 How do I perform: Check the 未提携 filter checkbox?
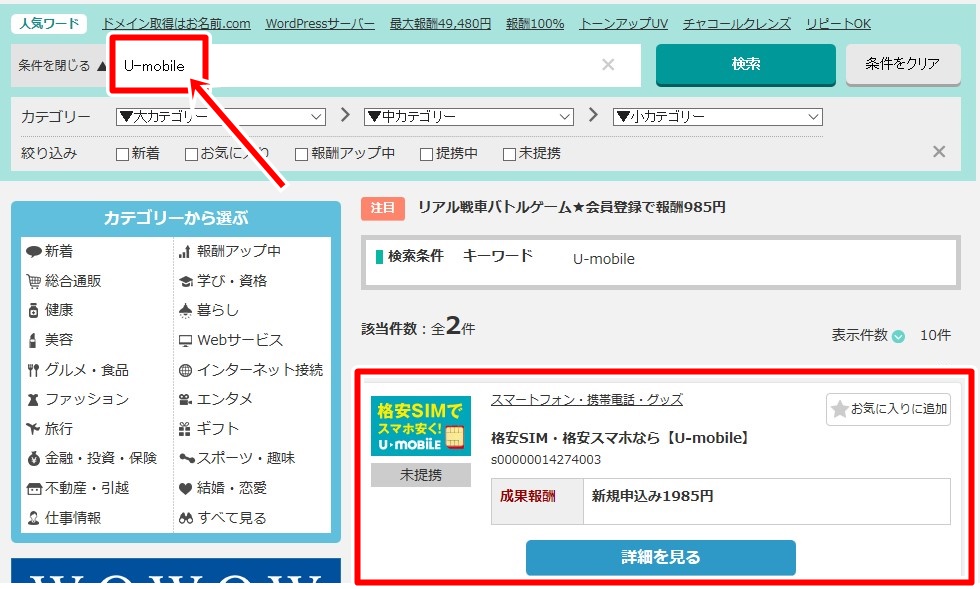[x=509, y=154]
